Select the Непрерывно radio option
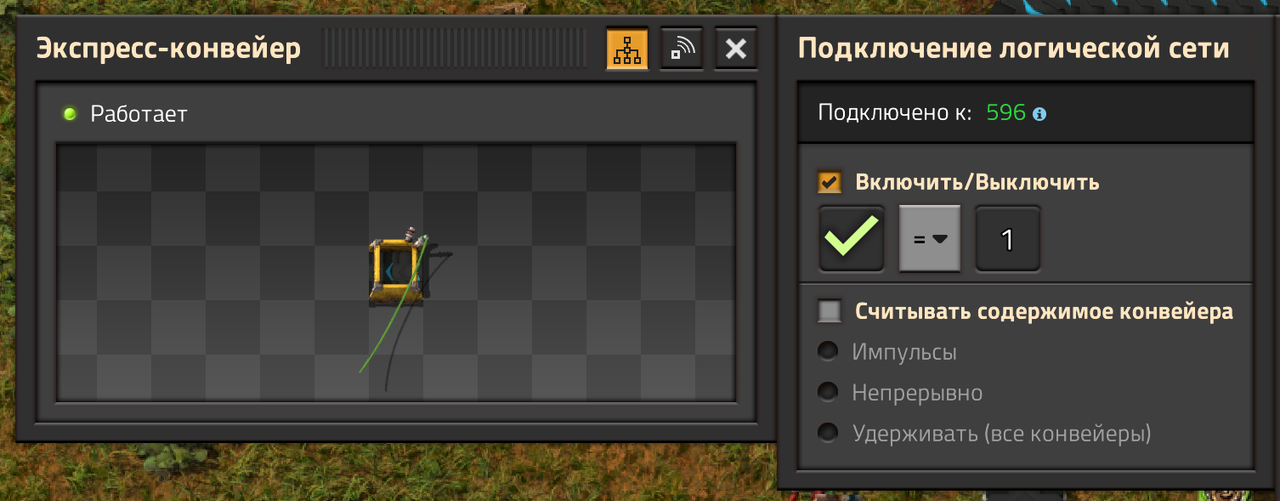1280x501 pixels. point(828,393)
